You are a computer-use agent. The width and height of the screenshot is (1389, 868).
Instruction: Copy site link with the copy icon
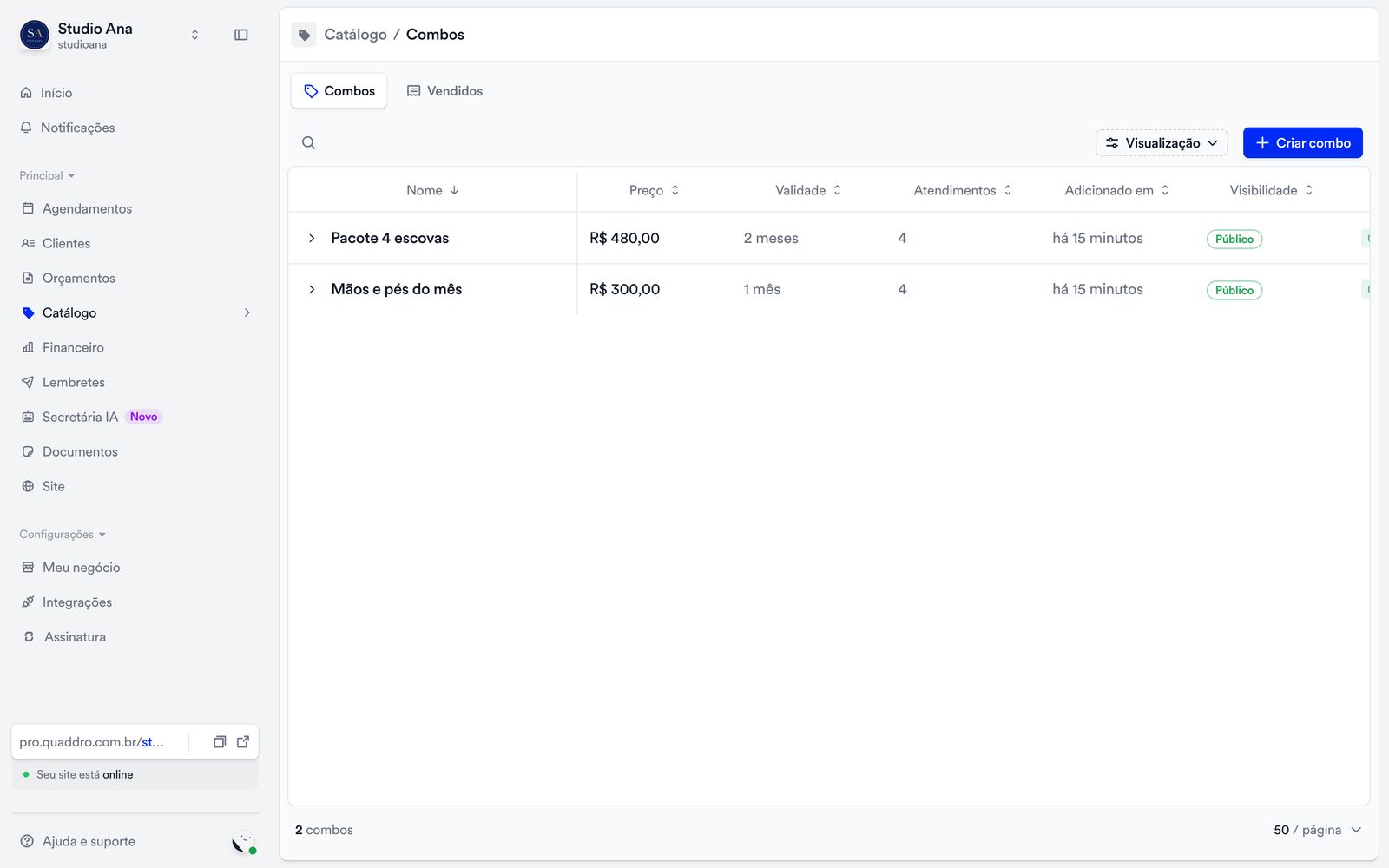(220, 742)
